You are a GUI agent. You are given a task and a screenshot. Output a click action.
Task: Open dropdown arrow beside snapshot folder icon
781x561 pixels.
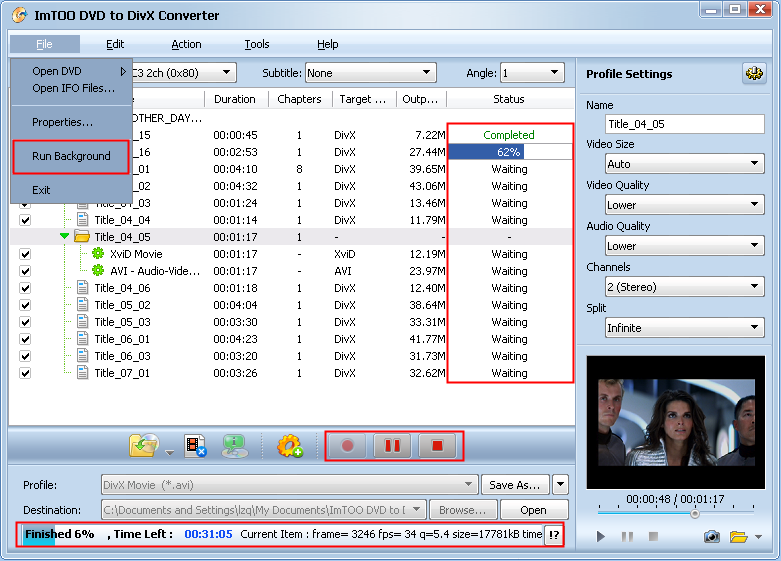click(x=759, y=537)
